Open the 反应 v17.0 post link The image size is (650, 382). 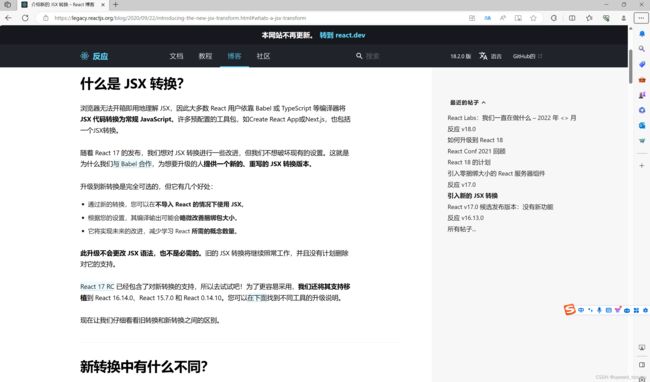pyautogui.click(x=461, y=185)
